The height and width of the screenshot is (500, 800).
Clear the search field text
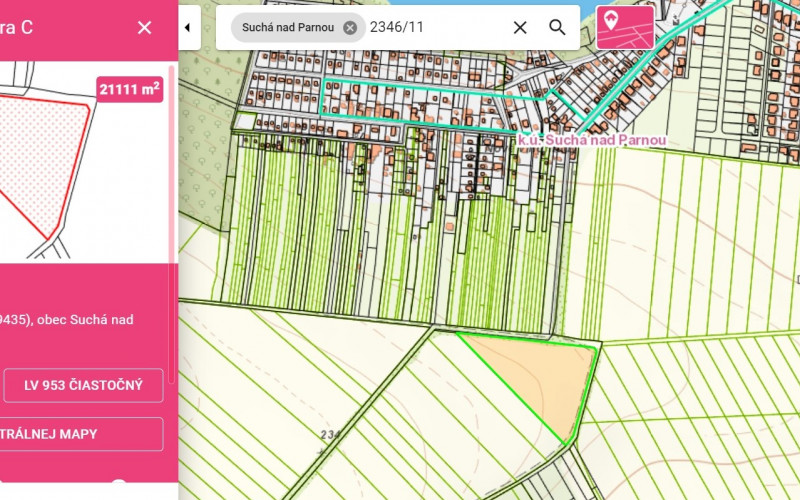click(520, 28)
